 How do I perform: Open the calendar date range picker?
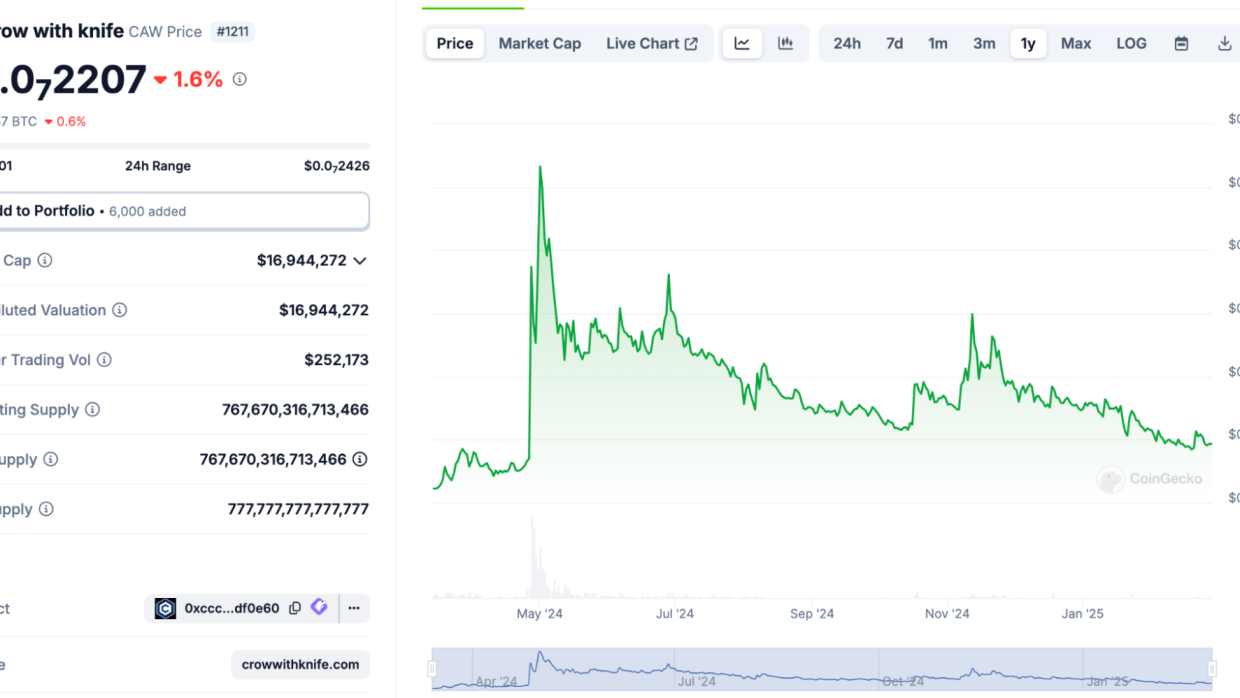point(1181,43)
